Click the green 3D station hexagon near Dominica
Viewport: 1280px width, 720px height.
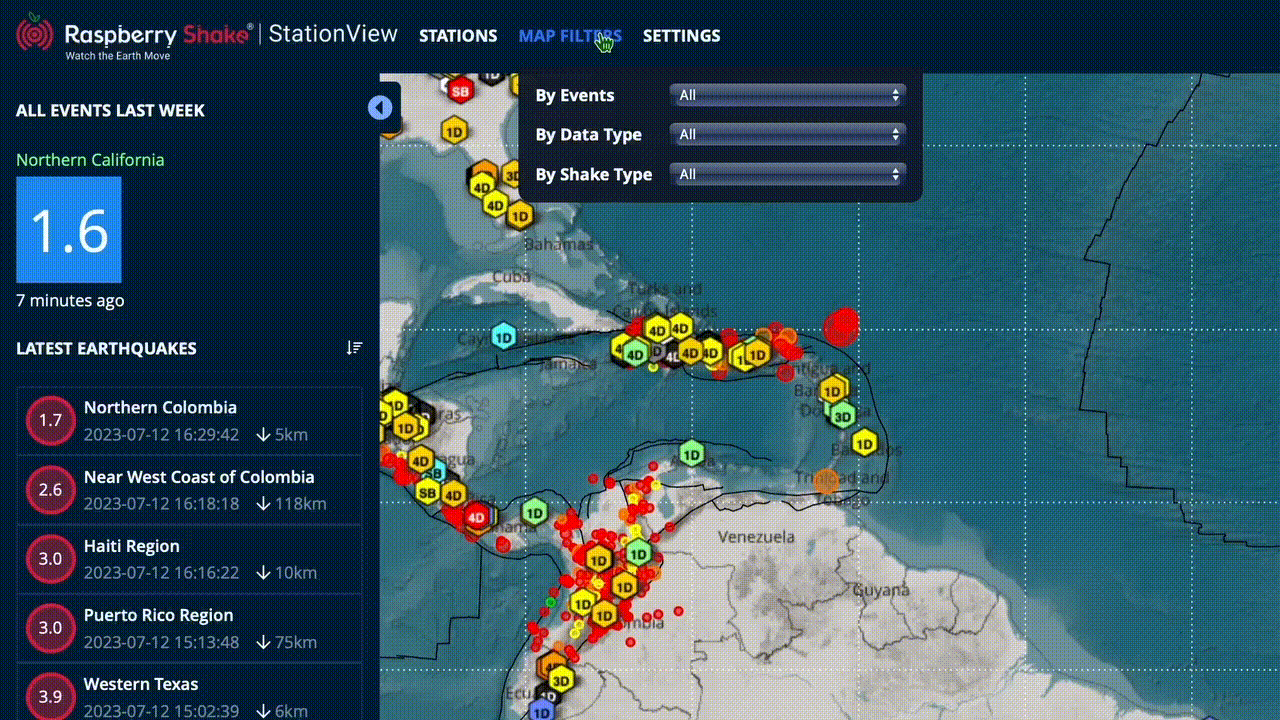[843, 415]
